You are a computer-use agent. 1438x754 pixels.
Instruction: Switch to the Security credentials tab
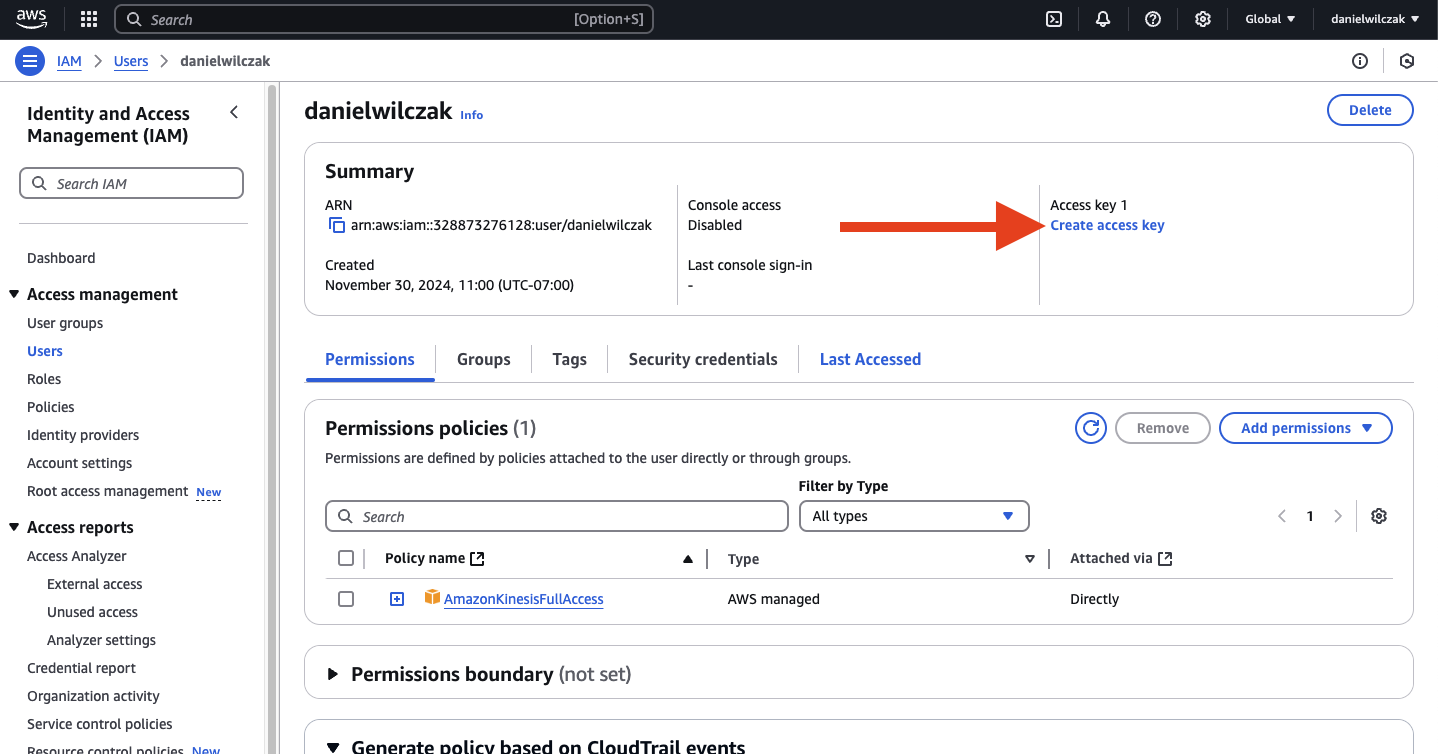(x=703, y=359)
